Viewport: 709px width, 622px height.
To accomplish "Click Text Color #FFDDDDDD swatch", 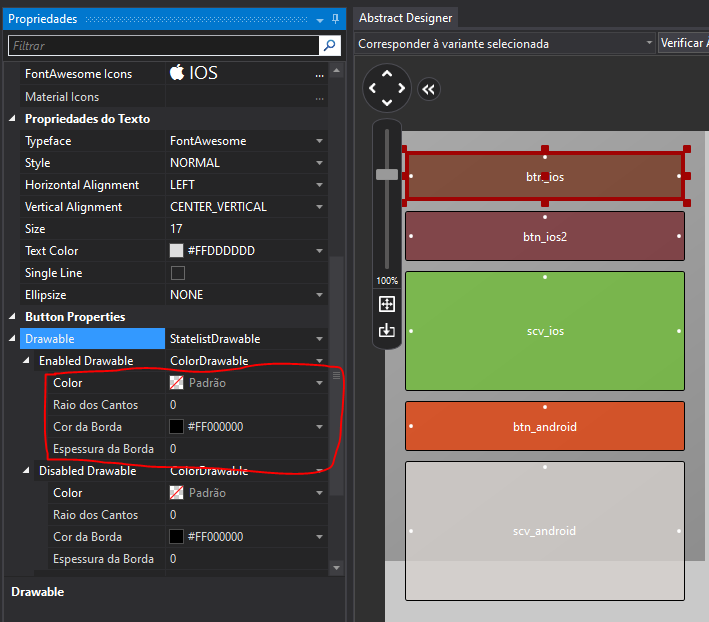I will coord(176,251).
